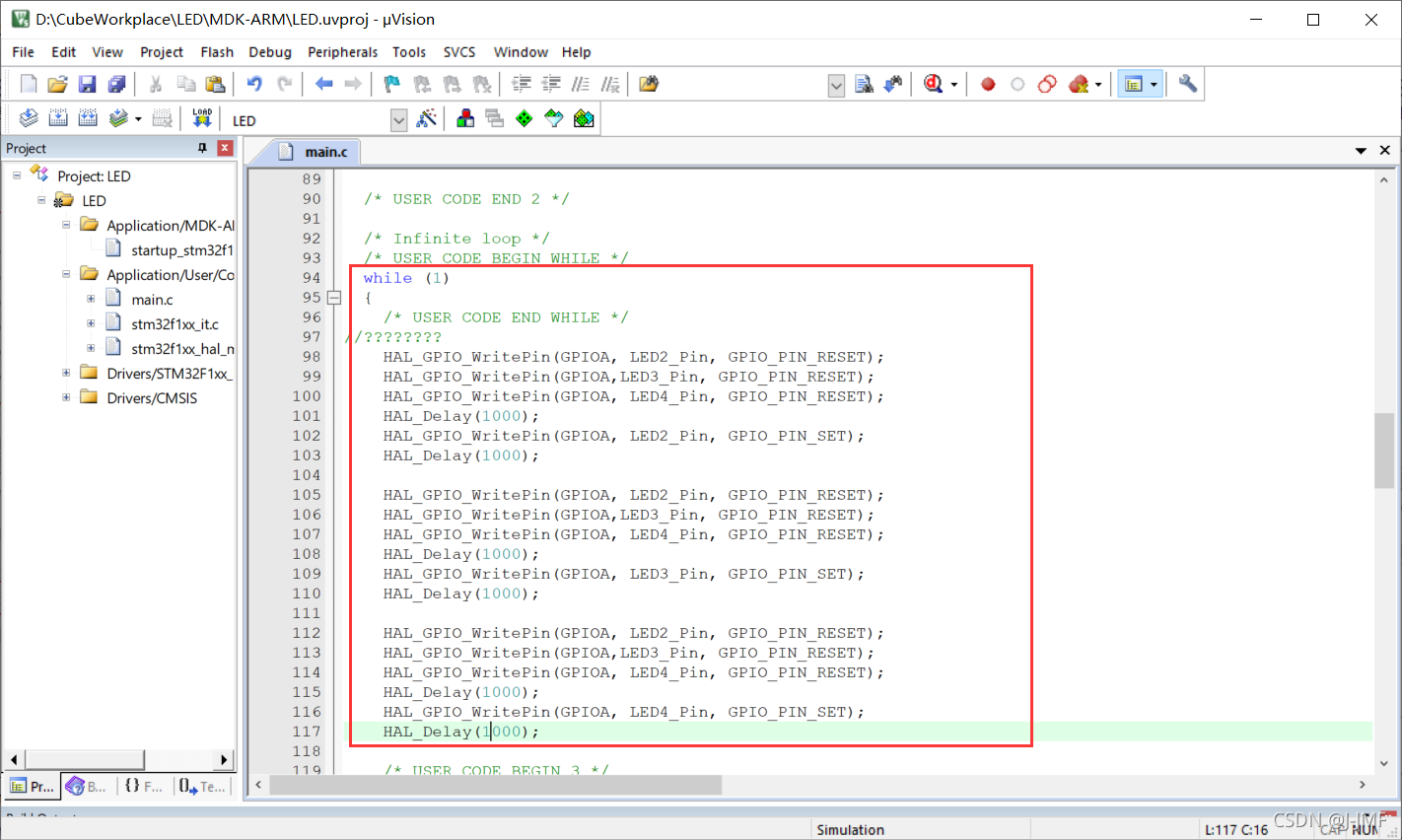Open Manage Run-Time Environment green diamond
Image resolution: width=1402 pixels, height=840 pixels.
(525, 118)
